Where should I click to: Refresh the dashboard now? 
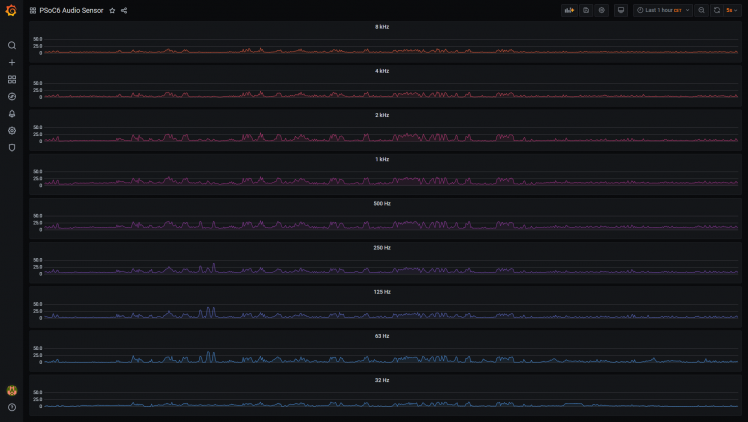pos(717,10)
